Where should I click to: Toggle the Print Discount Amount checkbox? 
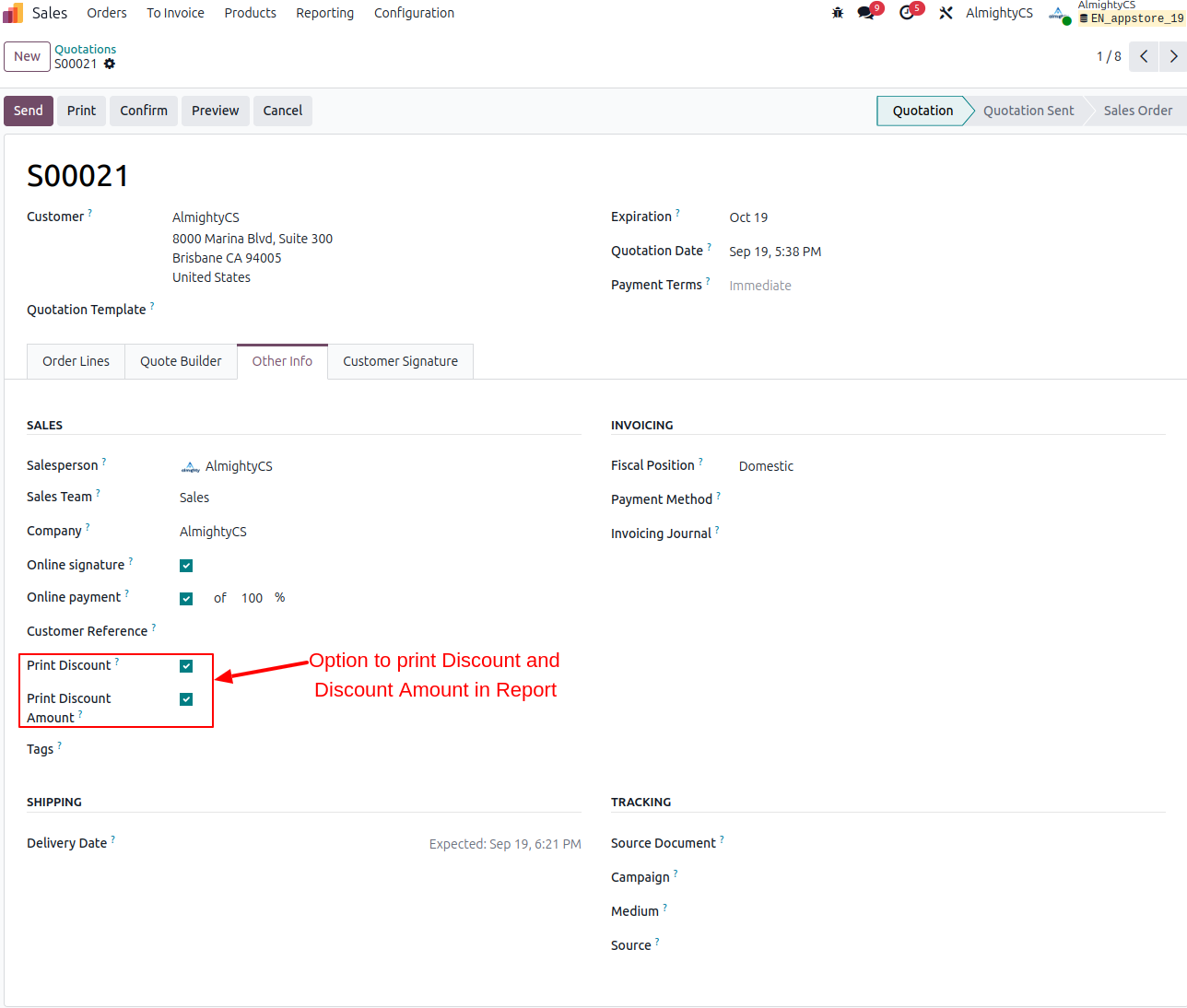pyautogui.click(x=186, y=699)
